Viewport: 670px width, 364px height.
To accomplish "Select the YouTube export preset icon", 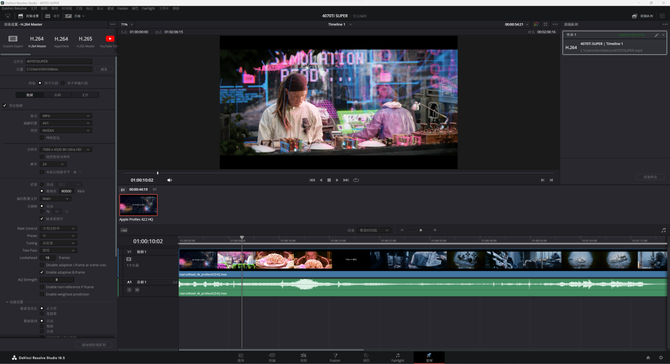I will [110, 39].
